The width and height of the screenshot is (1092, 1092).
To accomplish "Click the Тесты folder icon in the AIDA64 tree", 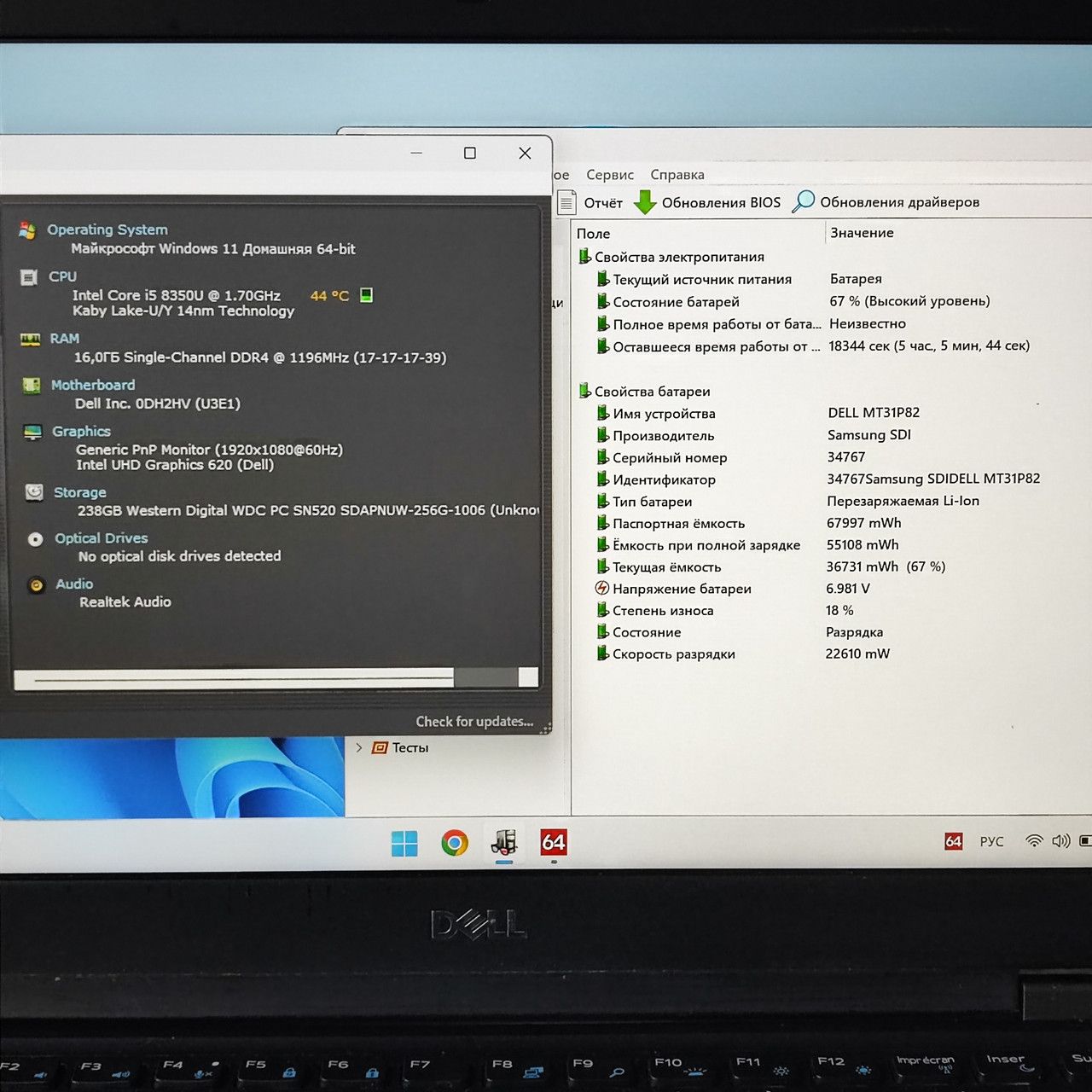I will coord(380,748).
